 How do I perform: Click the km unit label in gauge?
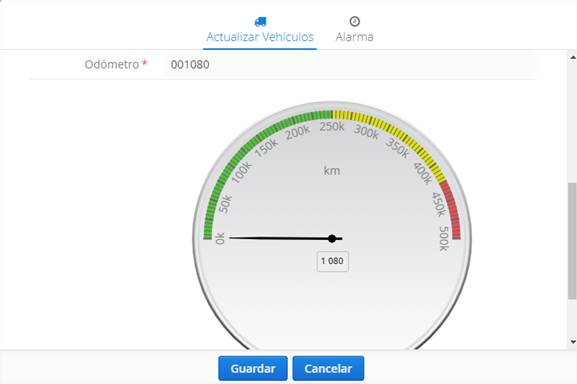332,171
